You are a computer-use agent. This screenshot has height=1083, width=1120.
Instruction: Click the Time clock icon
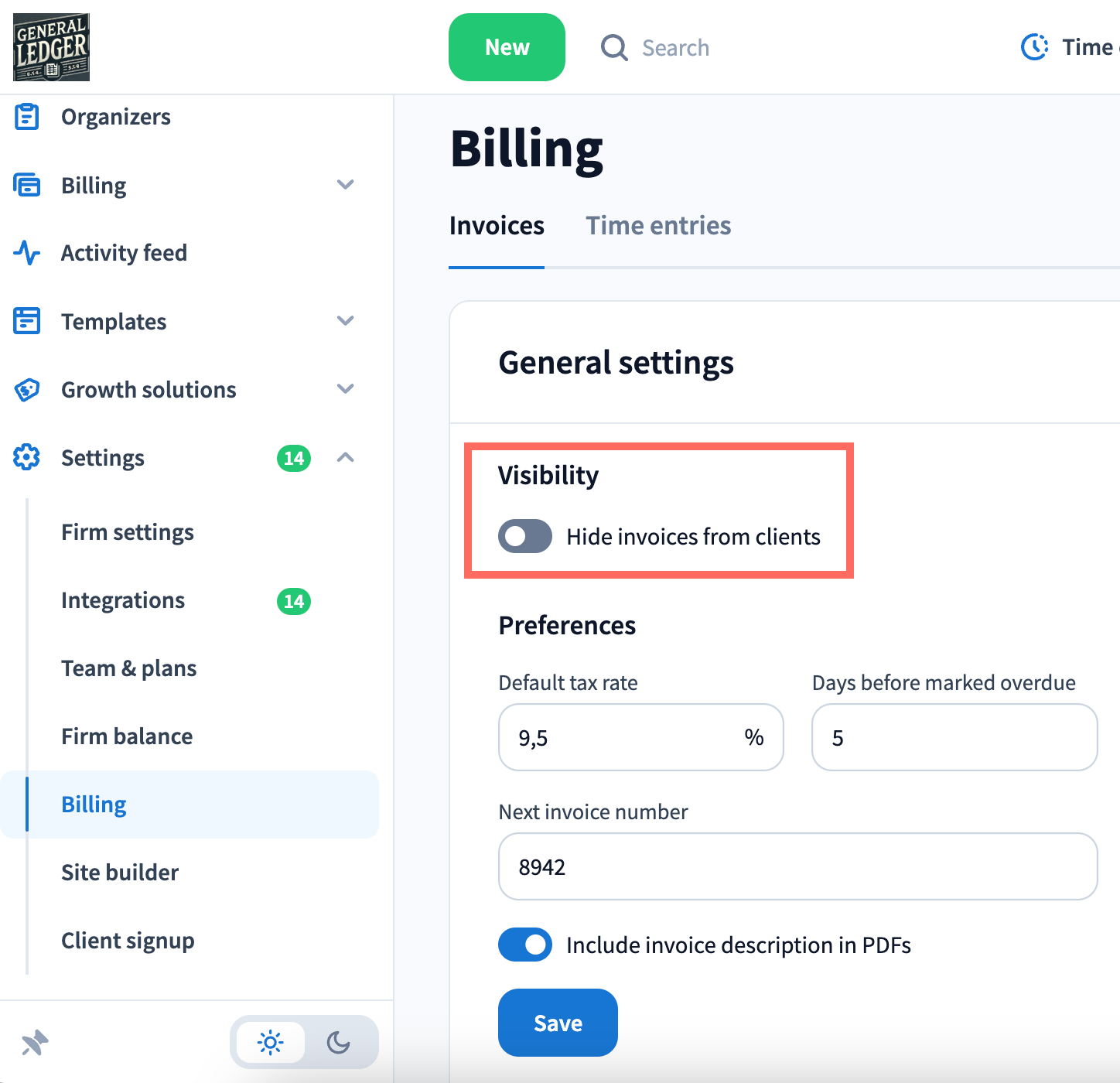pos(1035,47)
